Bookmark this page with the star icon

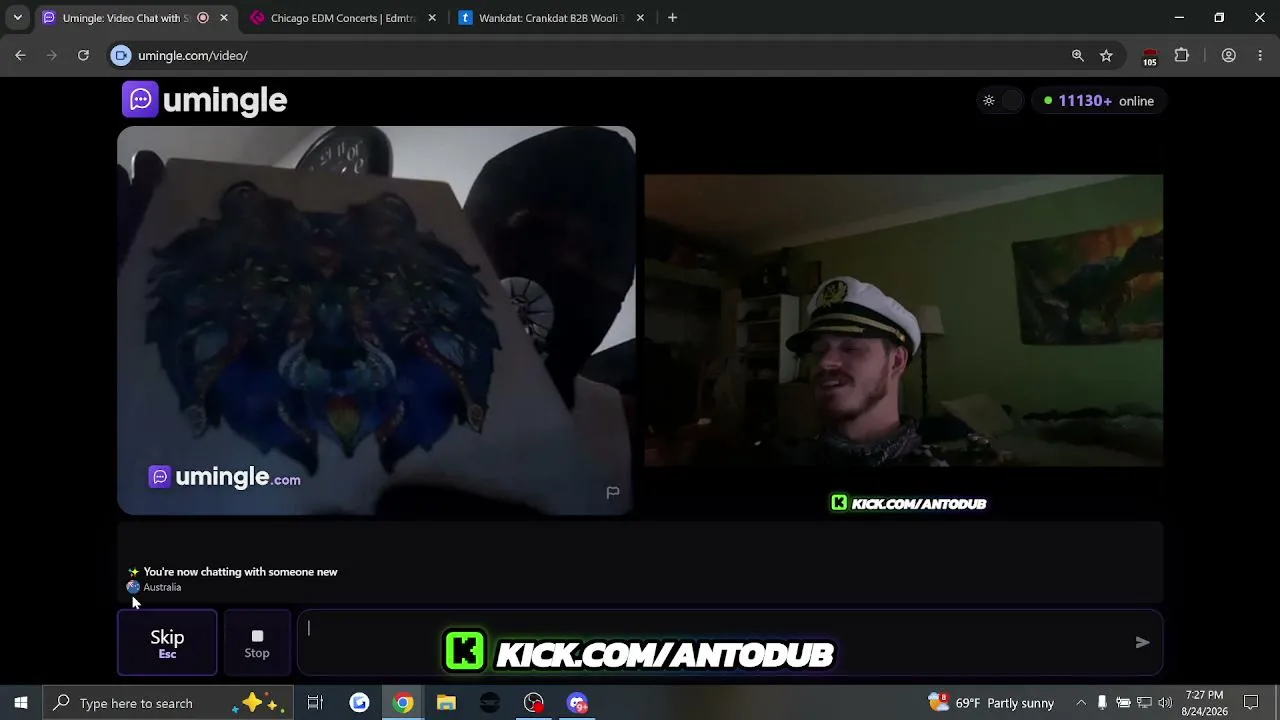1106,56
